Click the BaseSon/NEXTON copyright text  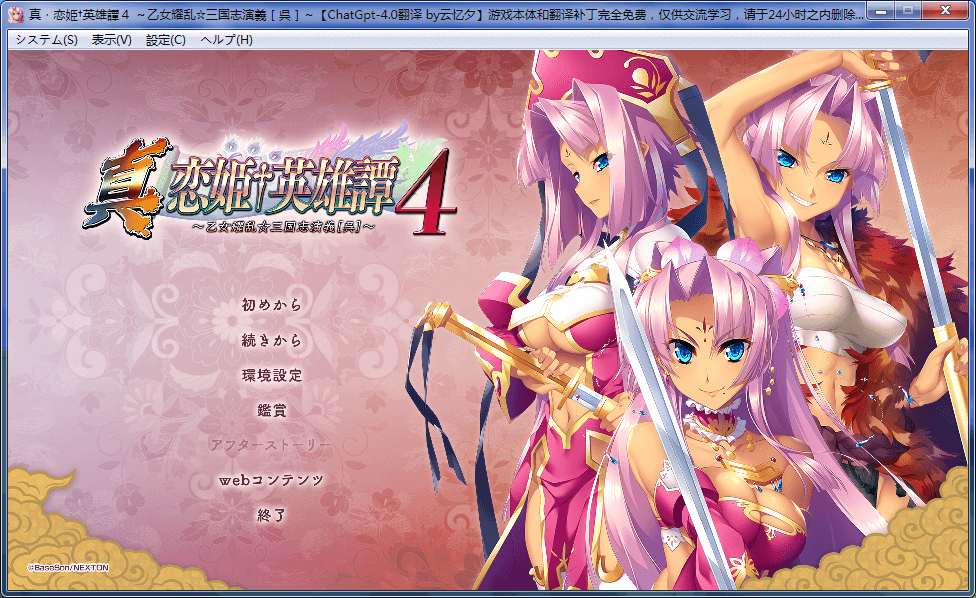[x=68, y=567]
